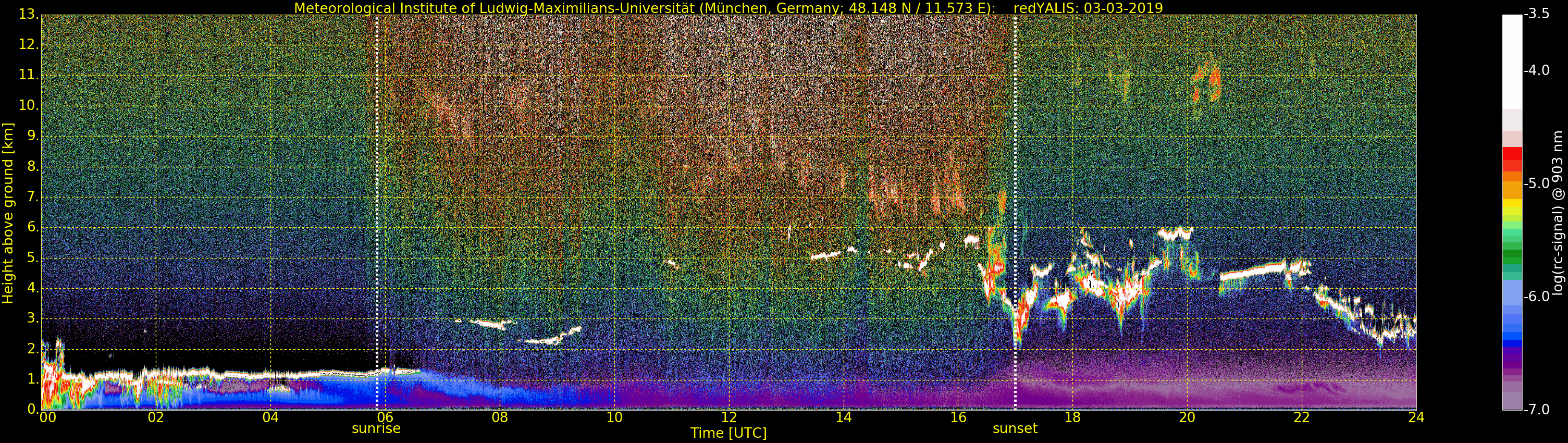This screenshot has width=1568, height=443.
Task: Click the '14' time axis tick label
Action: [844, 417]
